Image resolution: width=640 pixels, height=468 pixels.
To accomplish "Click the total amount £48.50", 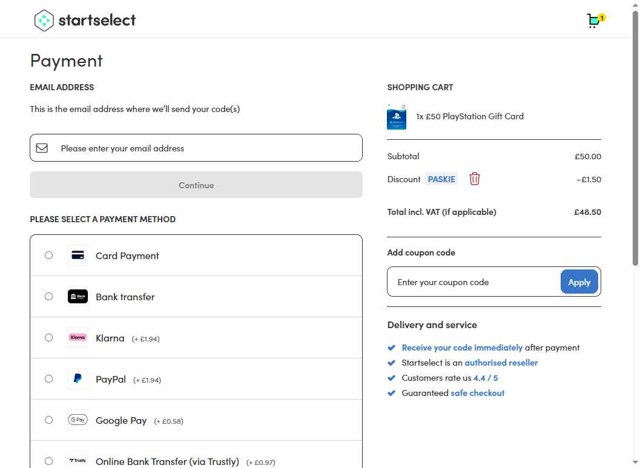I will point(587,212).
